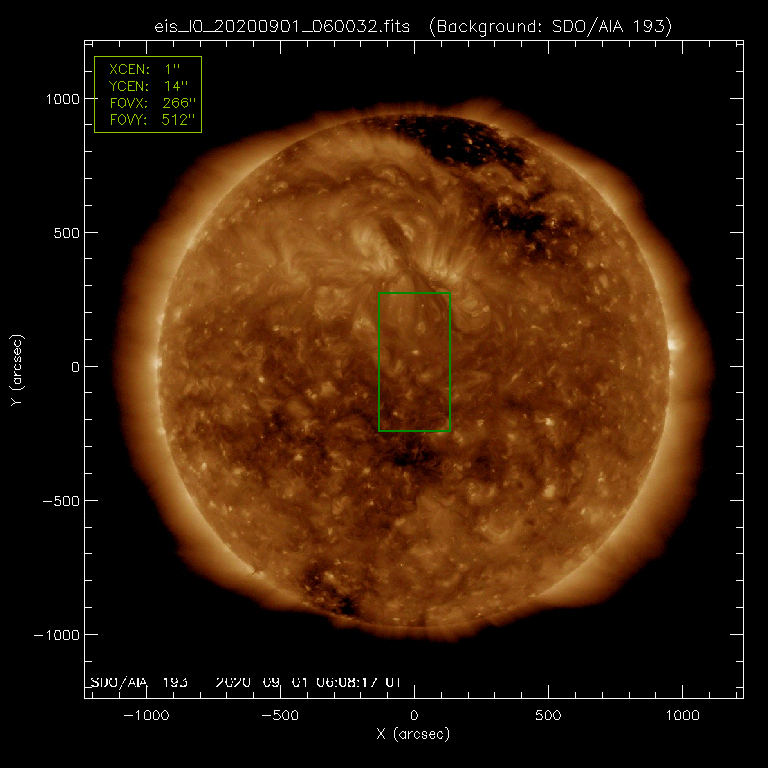Click the 1000 tick label on X axis

click(x=682, y=716)
